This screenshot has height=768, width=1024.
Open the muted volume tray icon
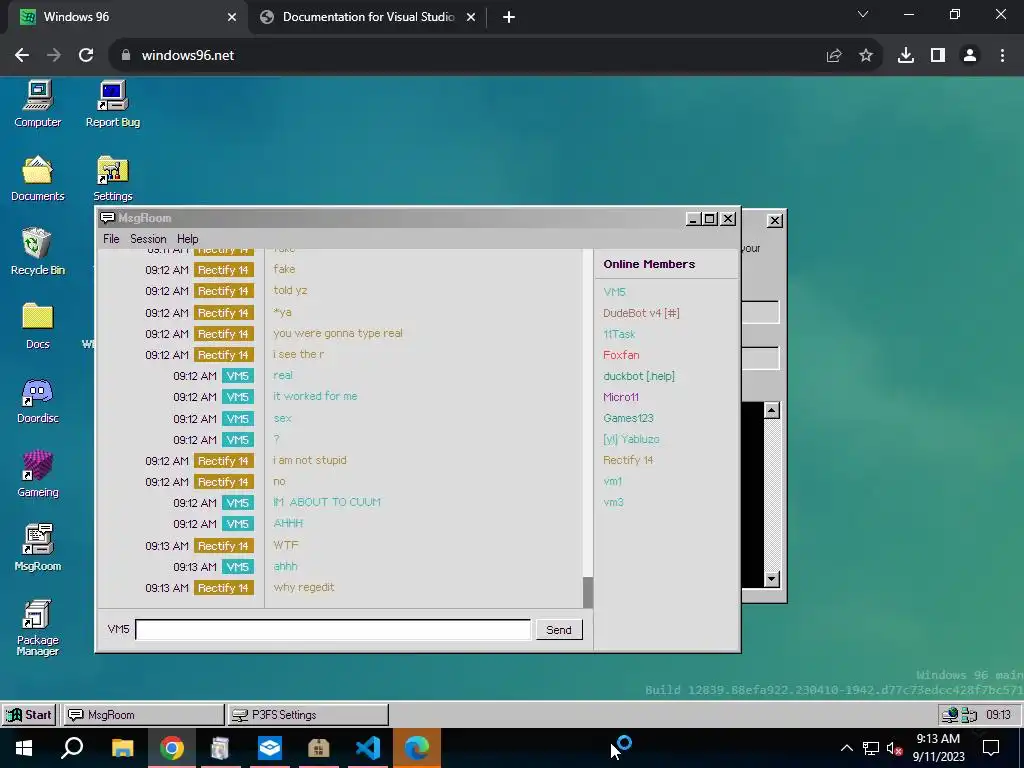[x=895, y=748]
